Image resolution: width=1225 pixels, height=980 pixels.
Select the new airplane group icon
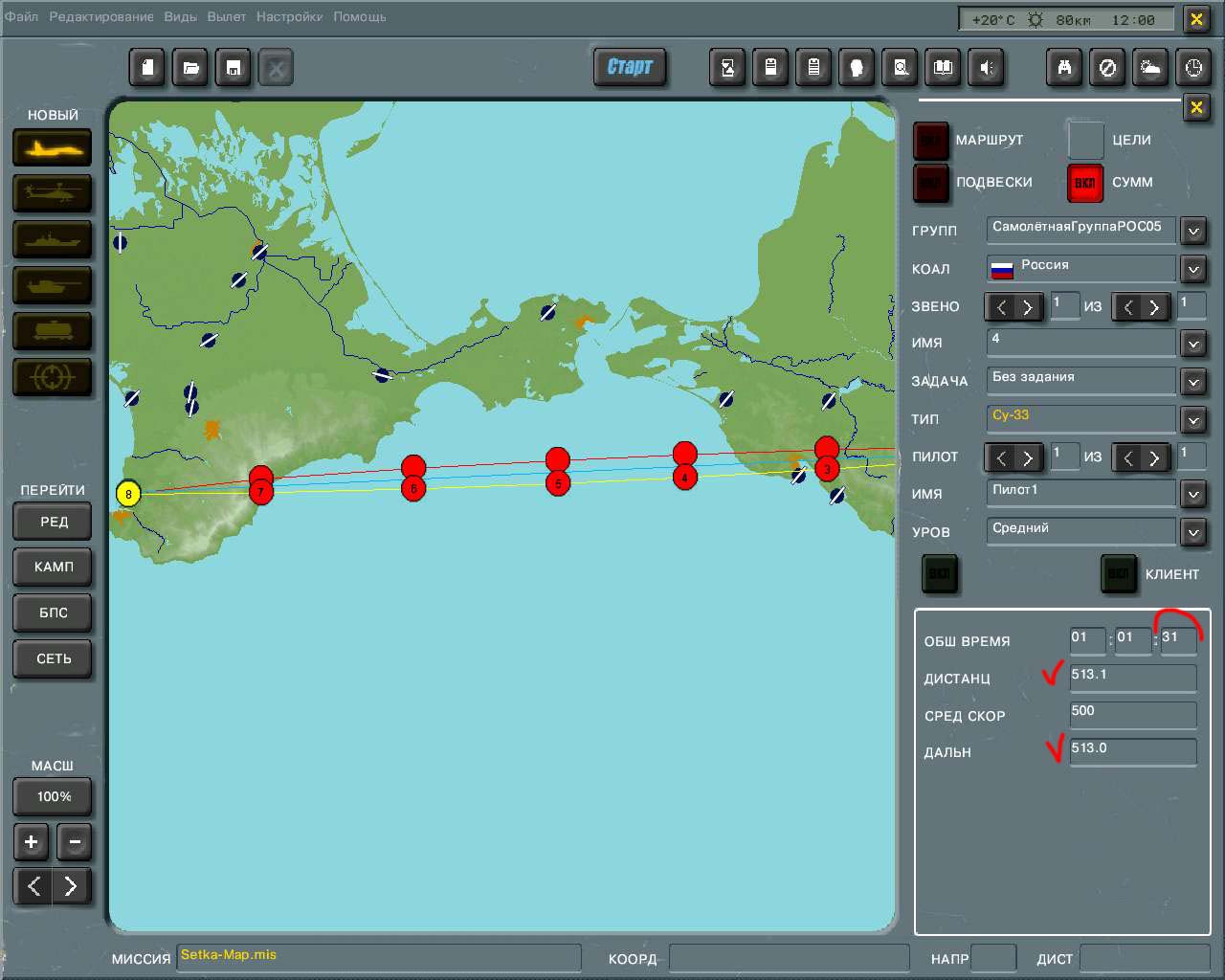[x=53, y=148]
